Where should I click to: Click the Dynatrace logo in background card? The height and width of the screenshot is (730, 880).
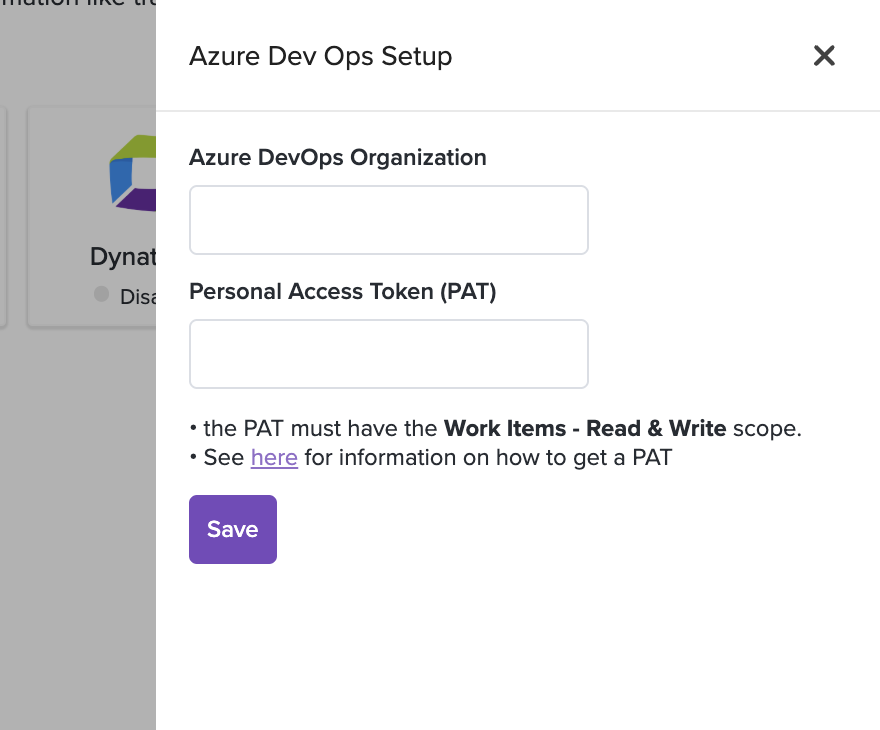point(132,173)
